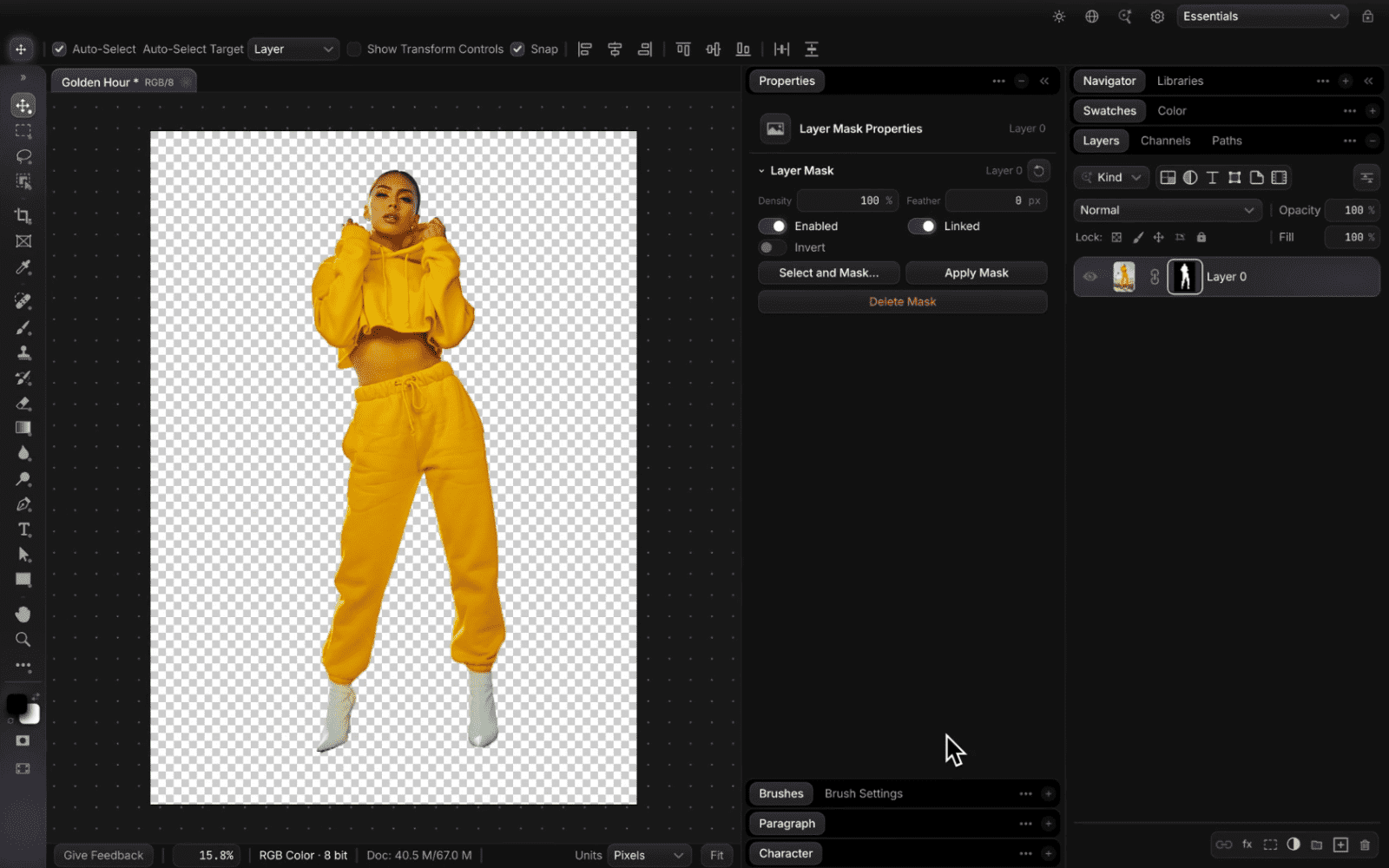Screen dimensions: 1389x868
Task: Select the Move tool in toolbar
Action: [23, 106]
